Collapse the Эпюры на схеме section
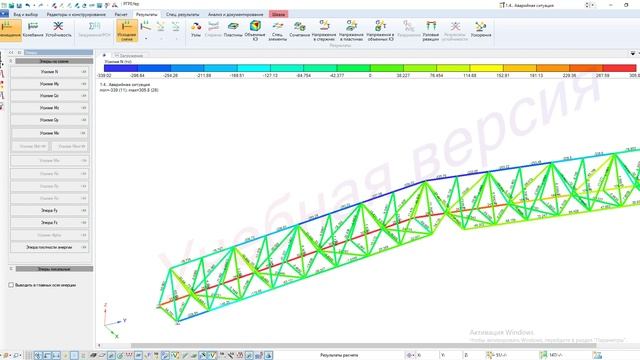The height and width of the screenshot is (360, 640). (x=11, y=61)
